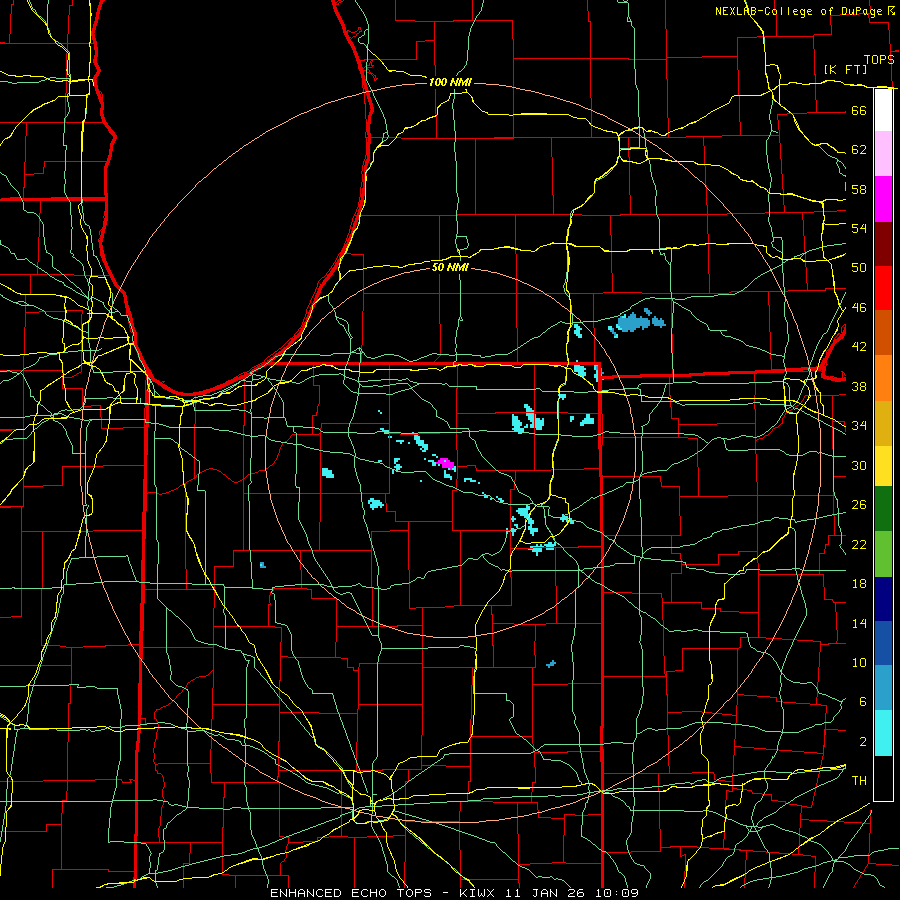
Task: Click the '10' legend value
Action: tap(859, 663)
